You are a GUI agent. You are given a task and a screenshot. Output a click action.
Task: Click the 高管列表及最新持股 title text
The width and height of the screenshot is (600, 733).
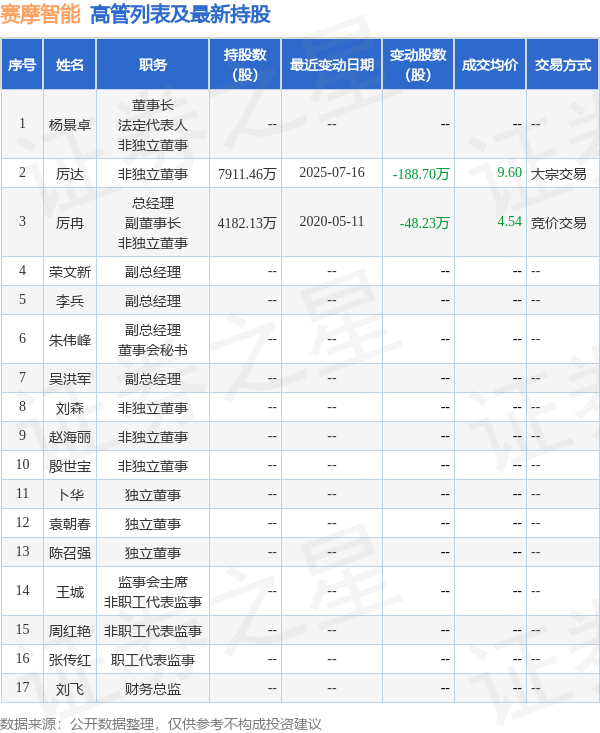(180, 14)
